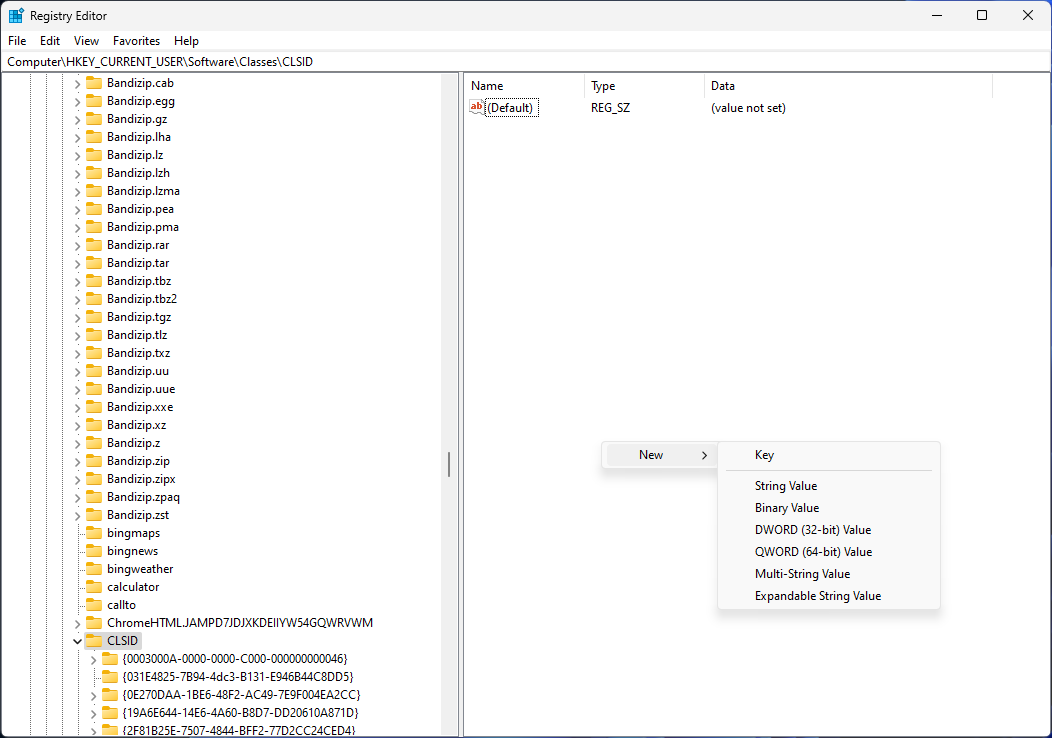Screen dimensions: 1052x738
Task: Expand the {0E270DAA-1BE6-48F2-AC49-7E9F004EA2CC} key
Action: click(x=93, y=696)
